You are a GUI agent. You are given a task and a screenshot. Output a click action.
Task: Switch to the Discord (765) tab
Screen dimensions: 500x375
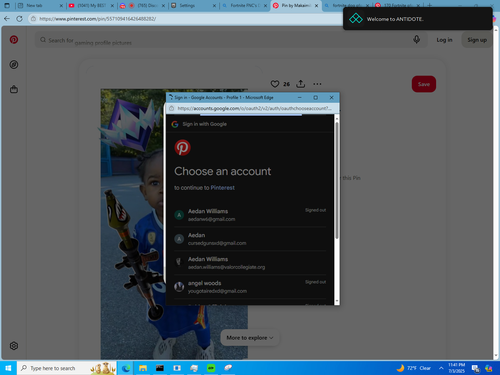[142, 6]
